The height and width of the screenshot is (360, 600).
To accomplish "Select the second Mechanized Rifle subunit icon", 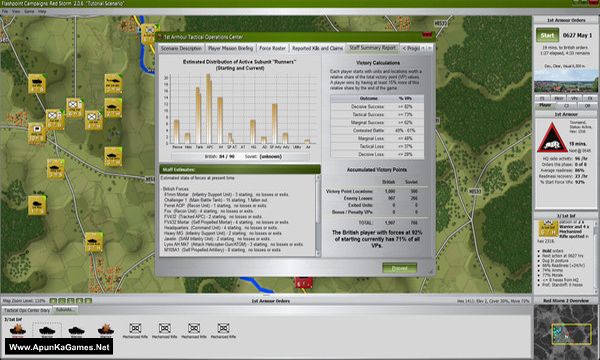I will (x=165, y=330).
